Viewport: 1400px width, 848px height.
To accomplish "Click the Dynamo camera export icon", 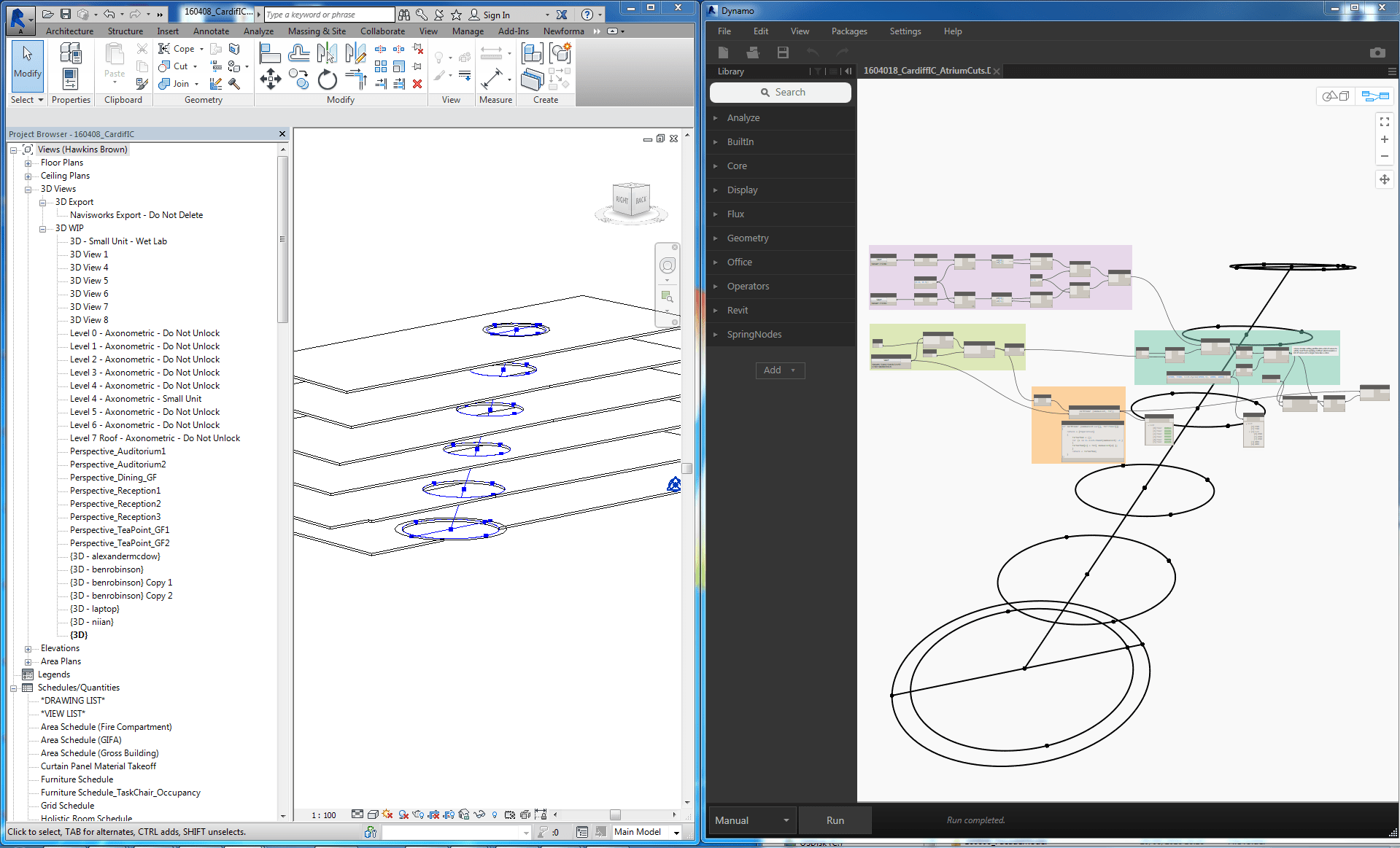I will click(1377, 52).
